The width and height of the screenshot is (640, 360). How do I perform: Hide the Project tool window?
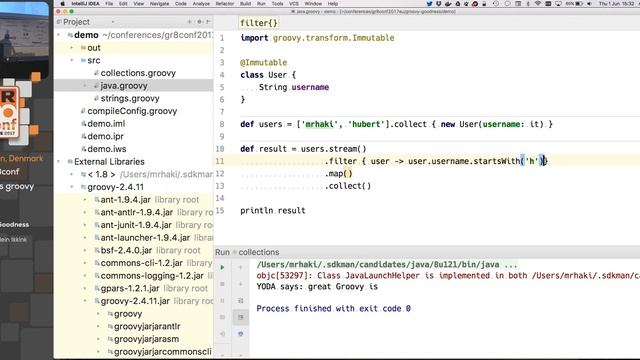click(209, 22)
